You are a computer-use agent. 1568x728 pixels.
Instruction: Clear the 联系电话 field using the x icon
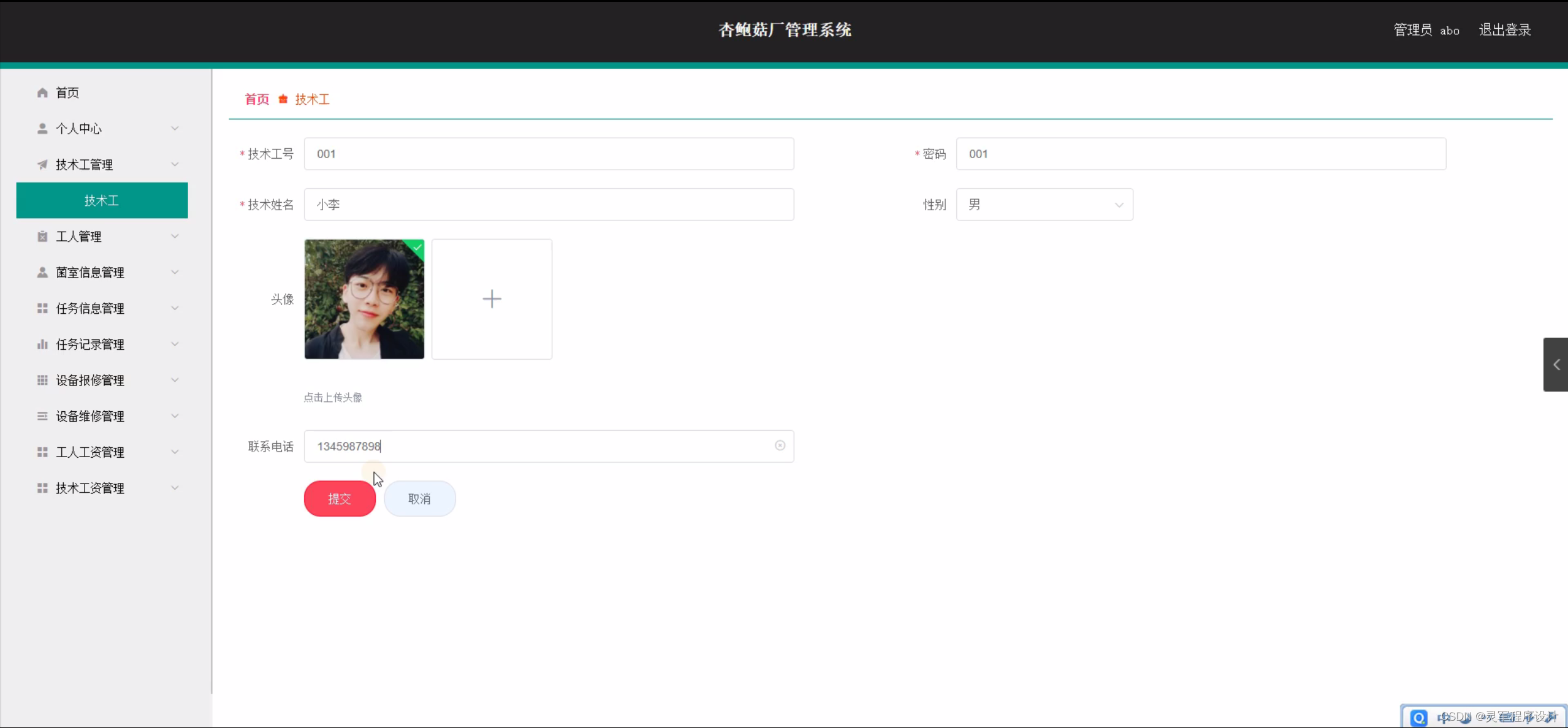pos(778,446)
